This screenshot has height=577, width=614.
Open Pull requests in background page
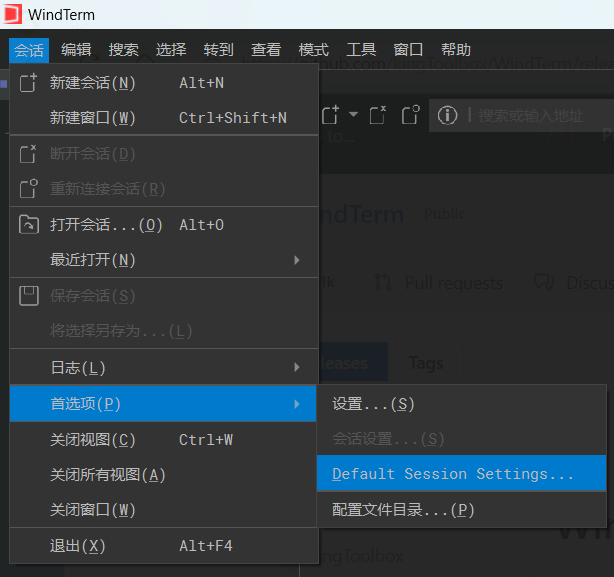pos(439,282)
